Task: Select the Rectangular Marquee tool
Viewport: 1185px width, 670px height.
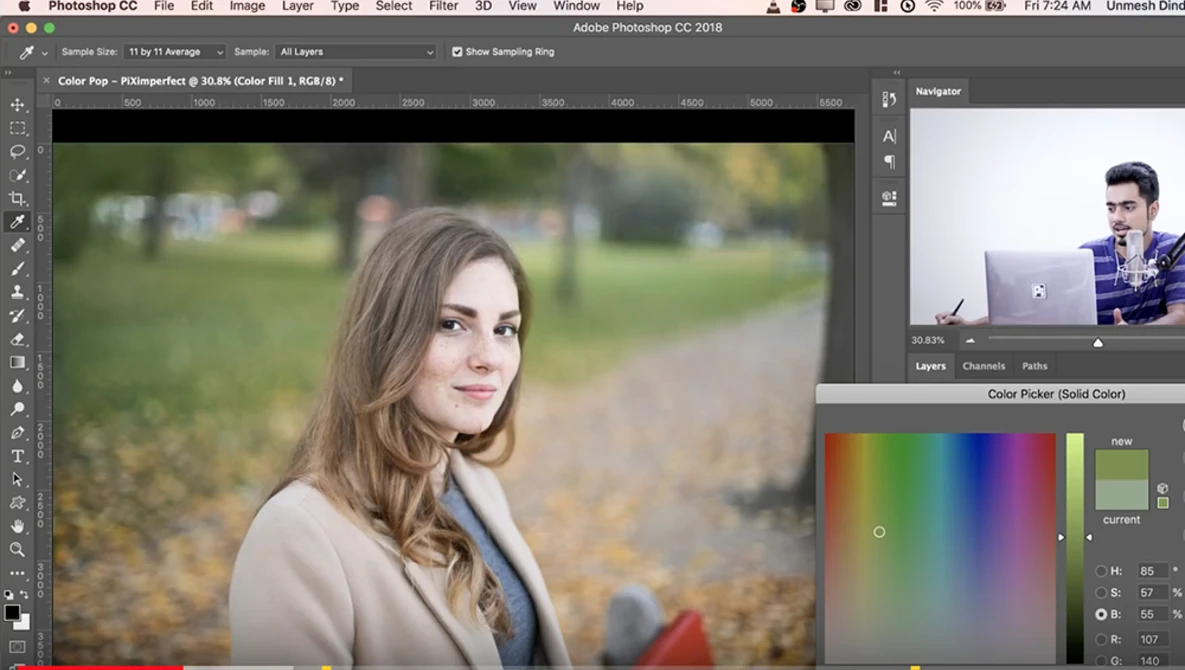Action: pos(17,128)
